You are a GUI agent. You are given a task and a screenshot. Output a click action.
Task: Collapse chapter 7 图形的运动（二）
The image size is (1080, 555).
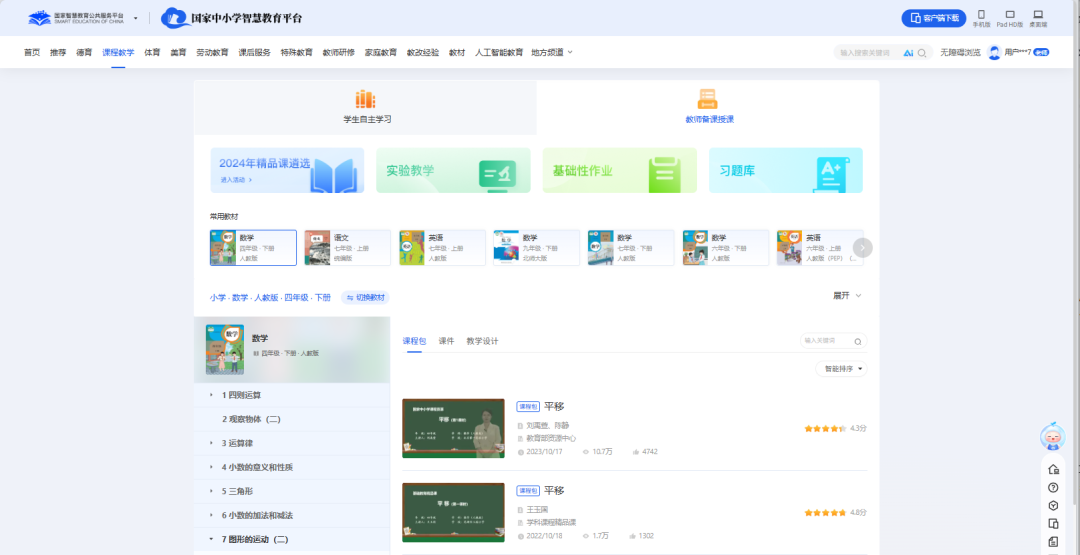[292, 540]
